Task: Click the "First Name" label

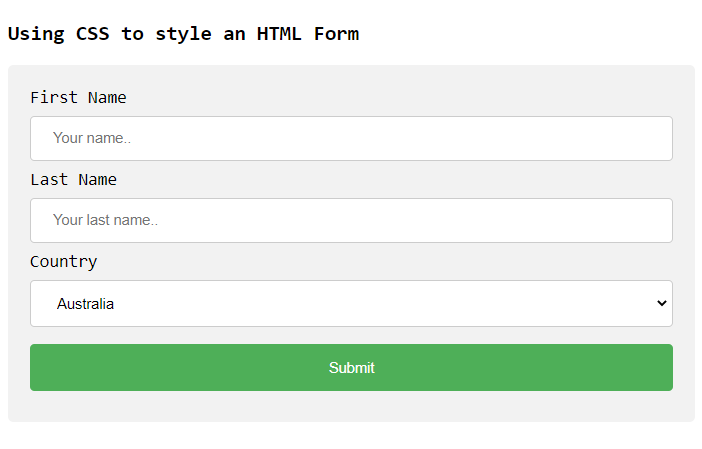Action: pyautogui.click(x=78, y=97)
